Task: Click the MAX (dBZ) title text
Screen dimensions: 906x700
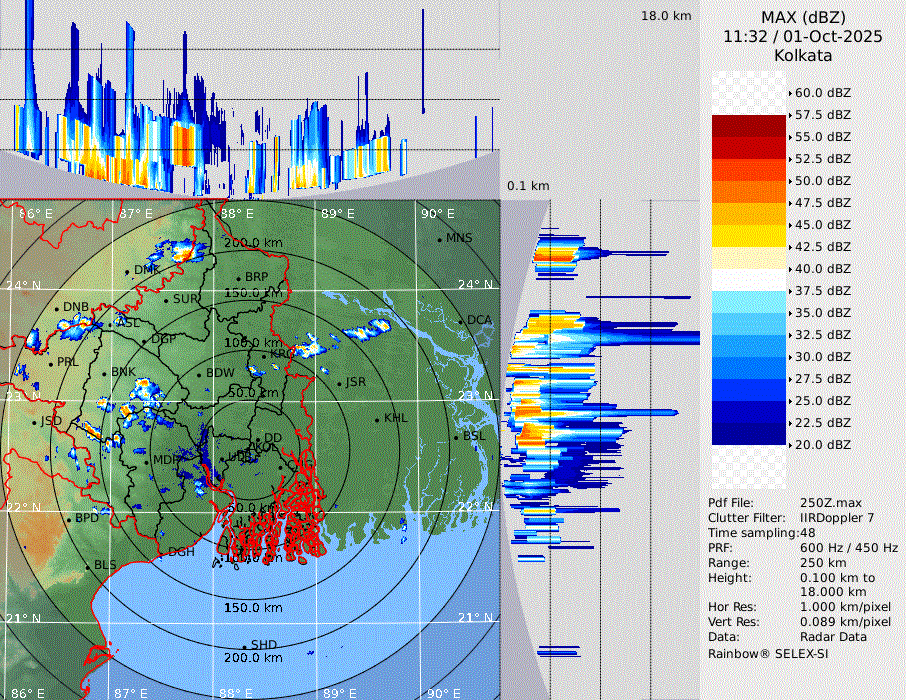Action: click(804, 17)
